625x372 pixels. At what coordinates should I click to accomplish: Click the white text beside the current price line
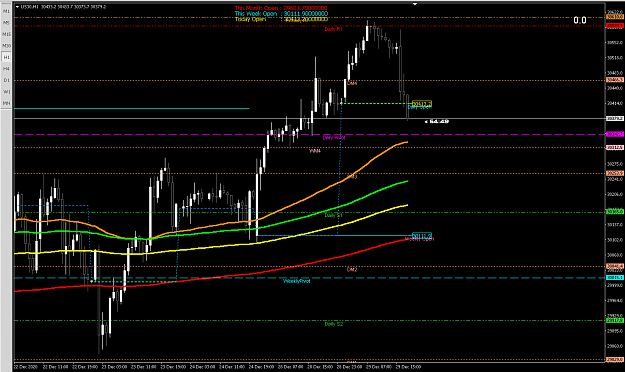(437, 122)
